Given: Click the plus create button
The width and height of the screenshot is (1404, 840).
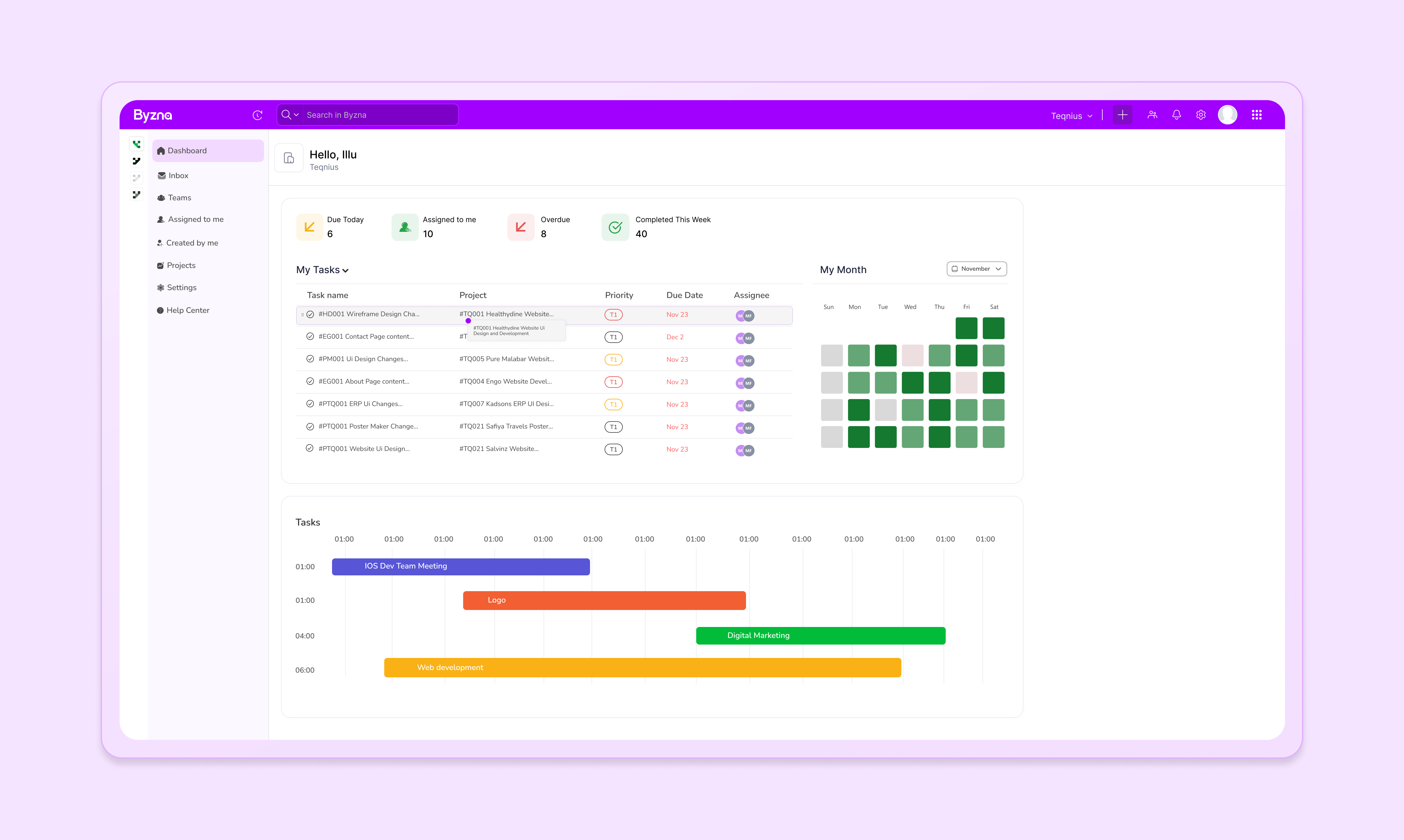Looking at the screenshot, I should coord(1122,115).
